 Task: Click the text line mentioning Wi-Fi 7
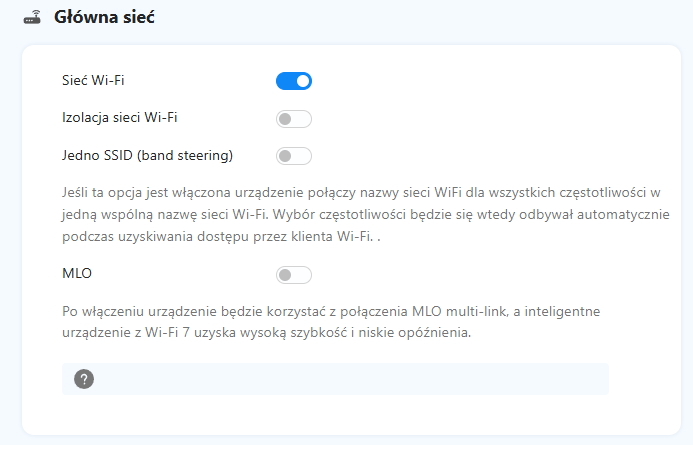pos(267,332)
